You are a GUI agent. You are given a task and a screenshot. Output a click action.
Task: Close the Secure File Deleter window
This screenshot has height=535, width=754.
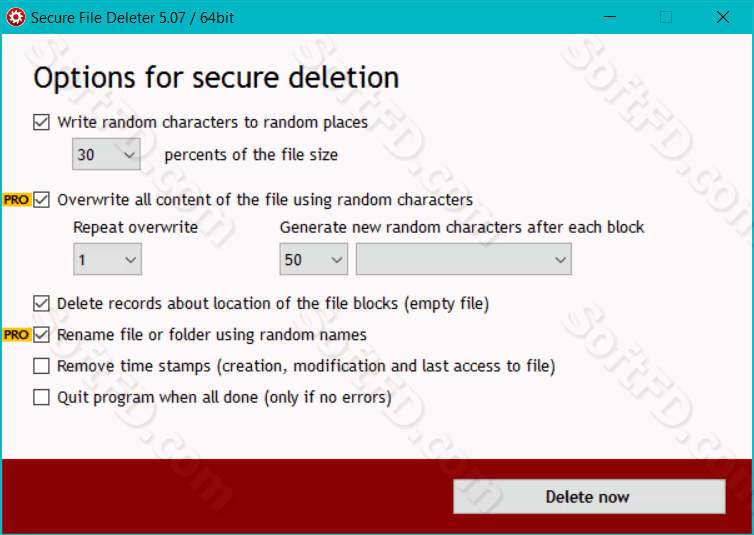pyautogui.click(x=723, y=17)
